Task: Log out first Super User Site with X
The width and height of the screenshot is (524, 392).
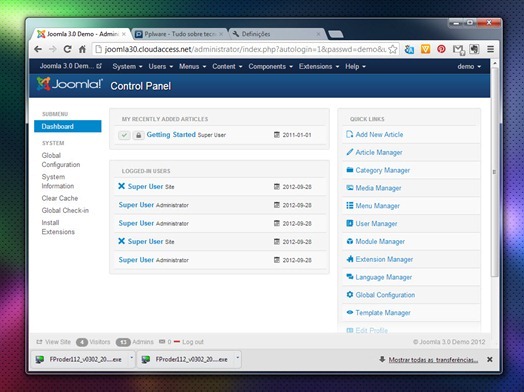Action: tap(121, 186)
